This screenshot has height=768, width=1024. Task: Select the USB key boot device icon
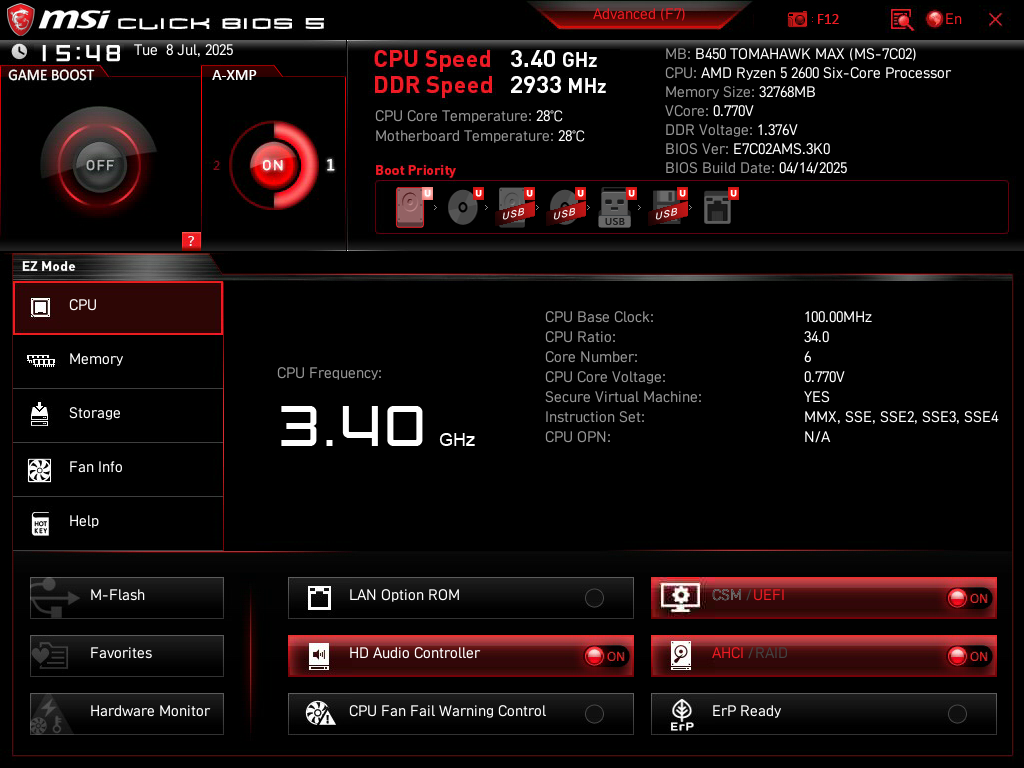[x=616, y=208]
